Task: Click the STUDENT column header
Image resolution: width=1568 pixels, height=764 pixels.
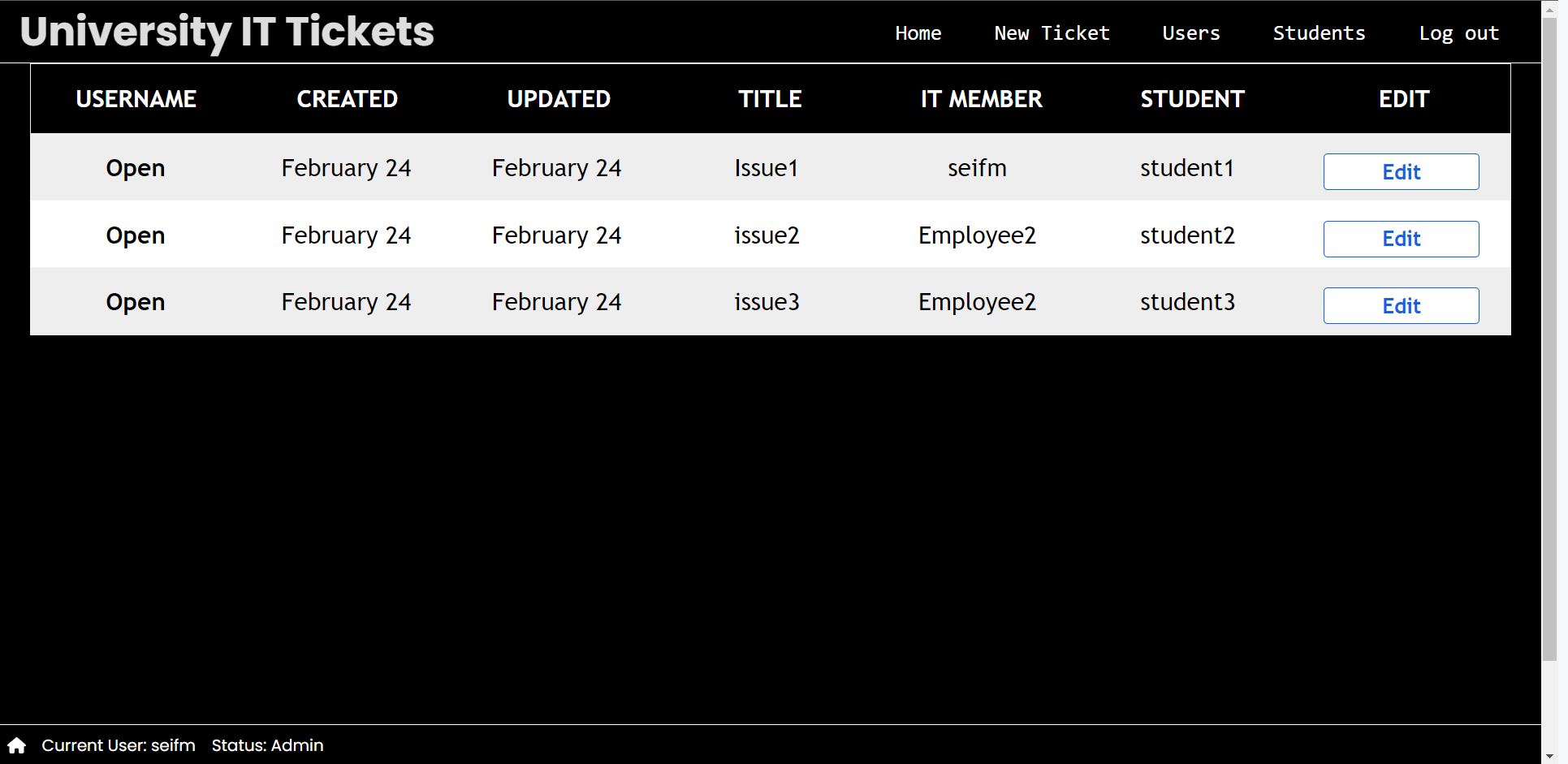Action: [1191, 98]
